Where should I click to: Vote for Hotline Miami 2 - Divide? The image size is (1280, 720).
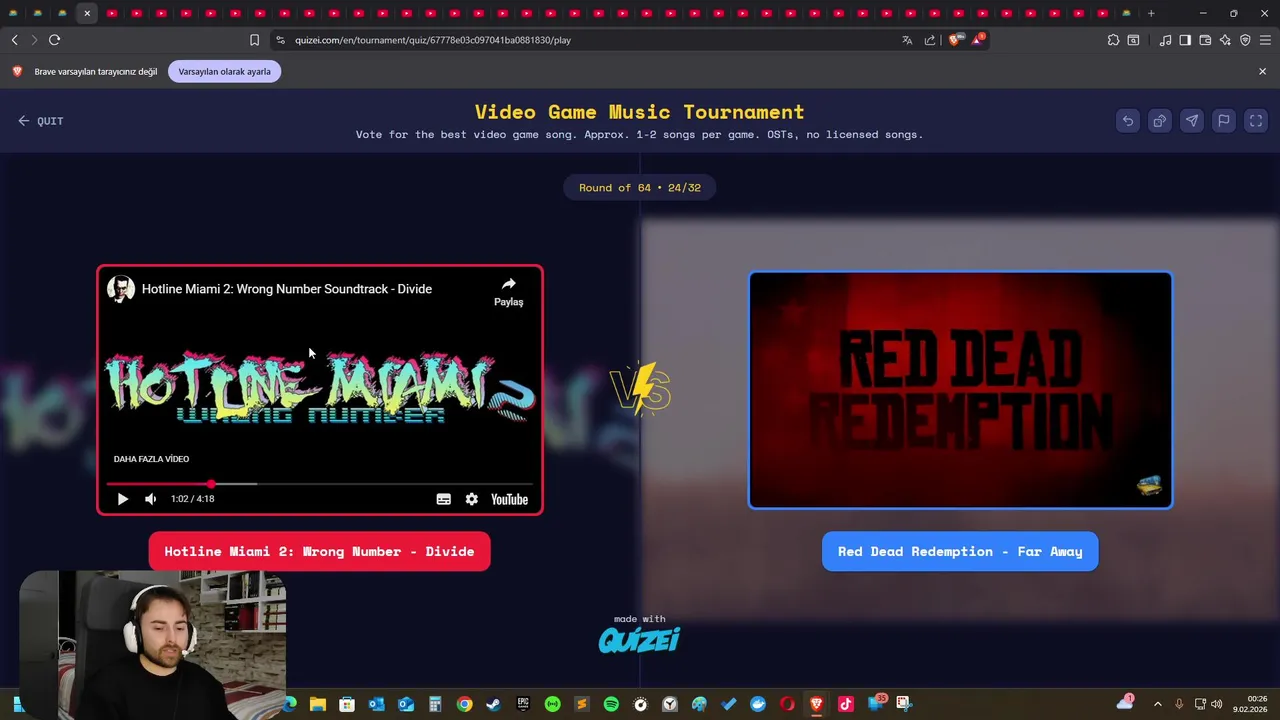[x=319, y=551]
